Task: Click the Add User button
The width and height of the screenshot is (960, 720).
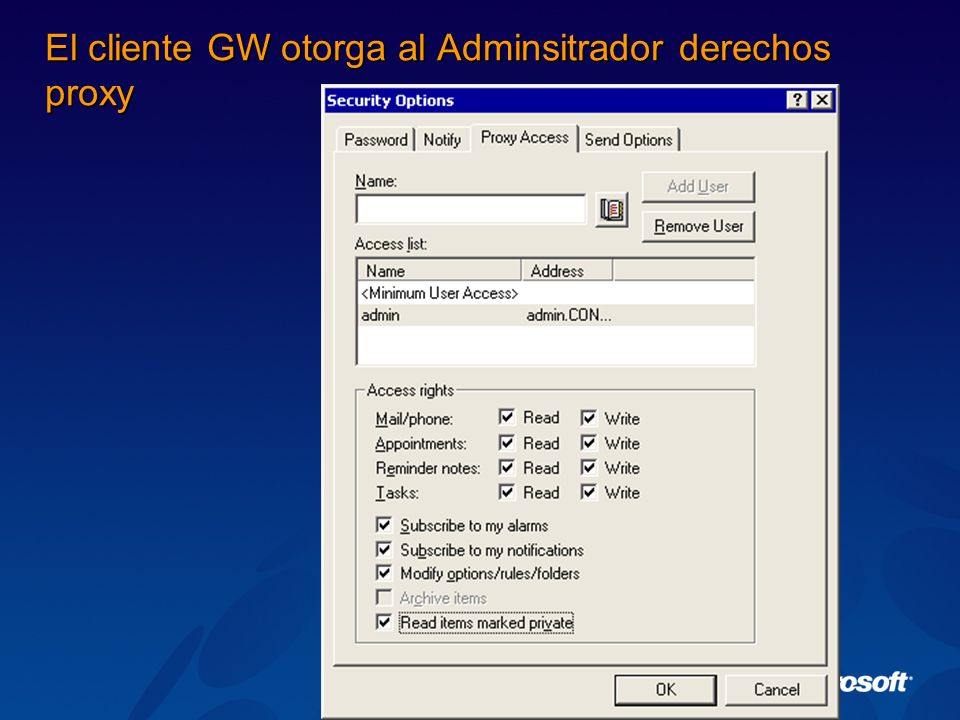Action: pyautogui.click(x=698, y=187)
